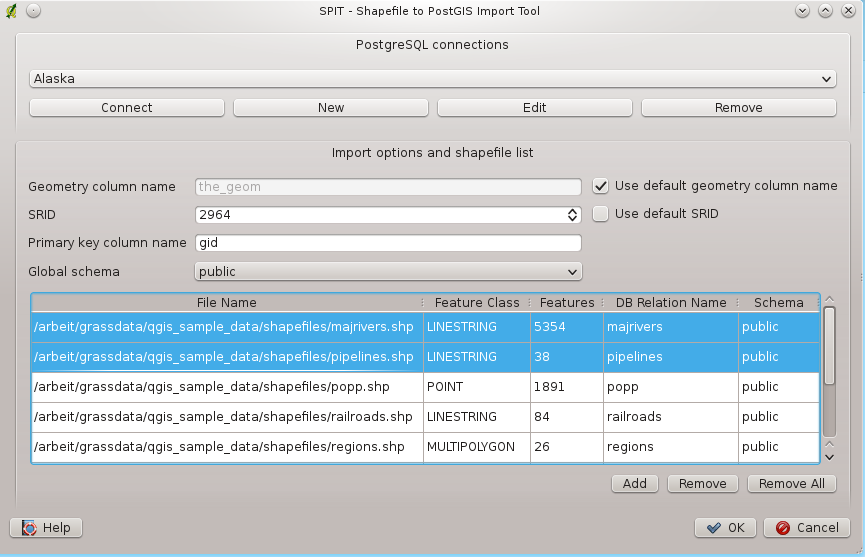Screen dimensions: 865x557
Task: Click the Help button with lifebuoy icon
Action: tap(46, 527)
